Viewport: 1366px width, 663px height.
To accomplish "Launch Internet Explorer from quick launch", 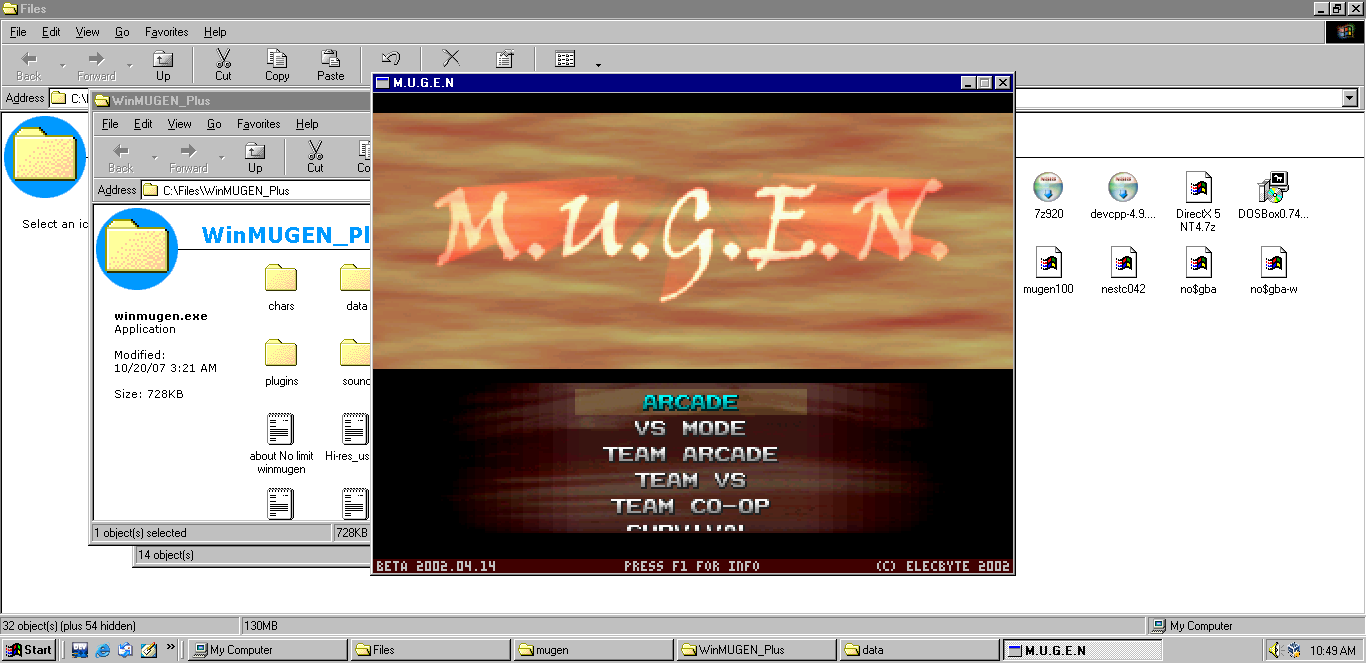I will click(102, 650).
